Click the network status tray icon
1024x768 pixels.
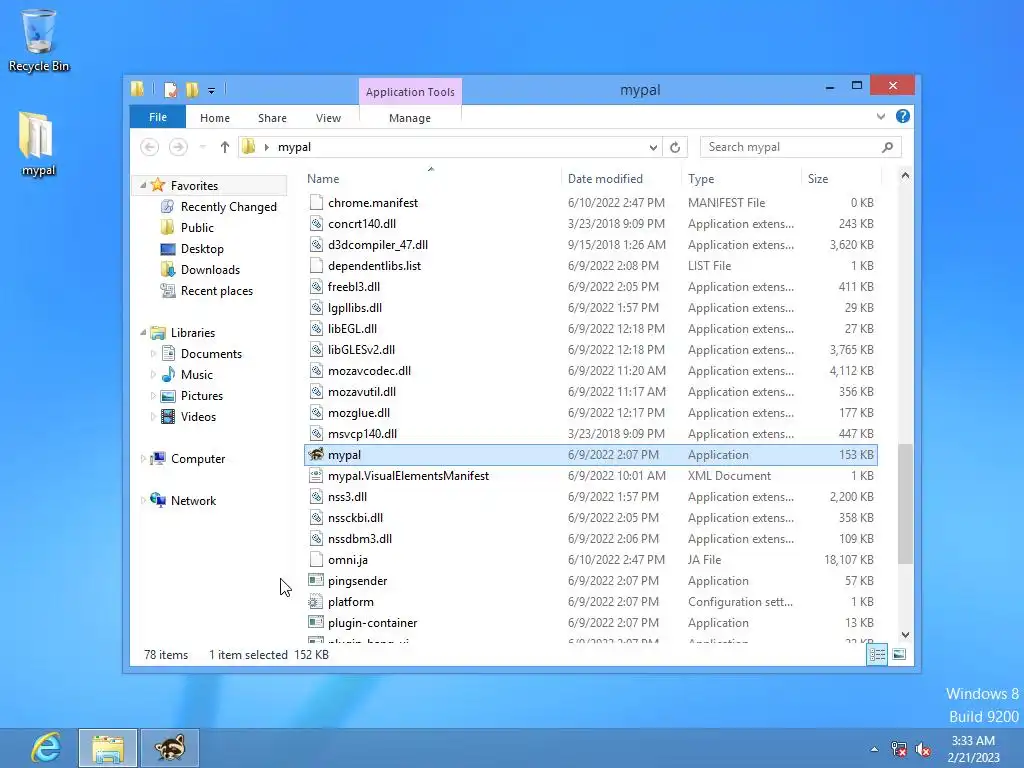pos(899,750)
